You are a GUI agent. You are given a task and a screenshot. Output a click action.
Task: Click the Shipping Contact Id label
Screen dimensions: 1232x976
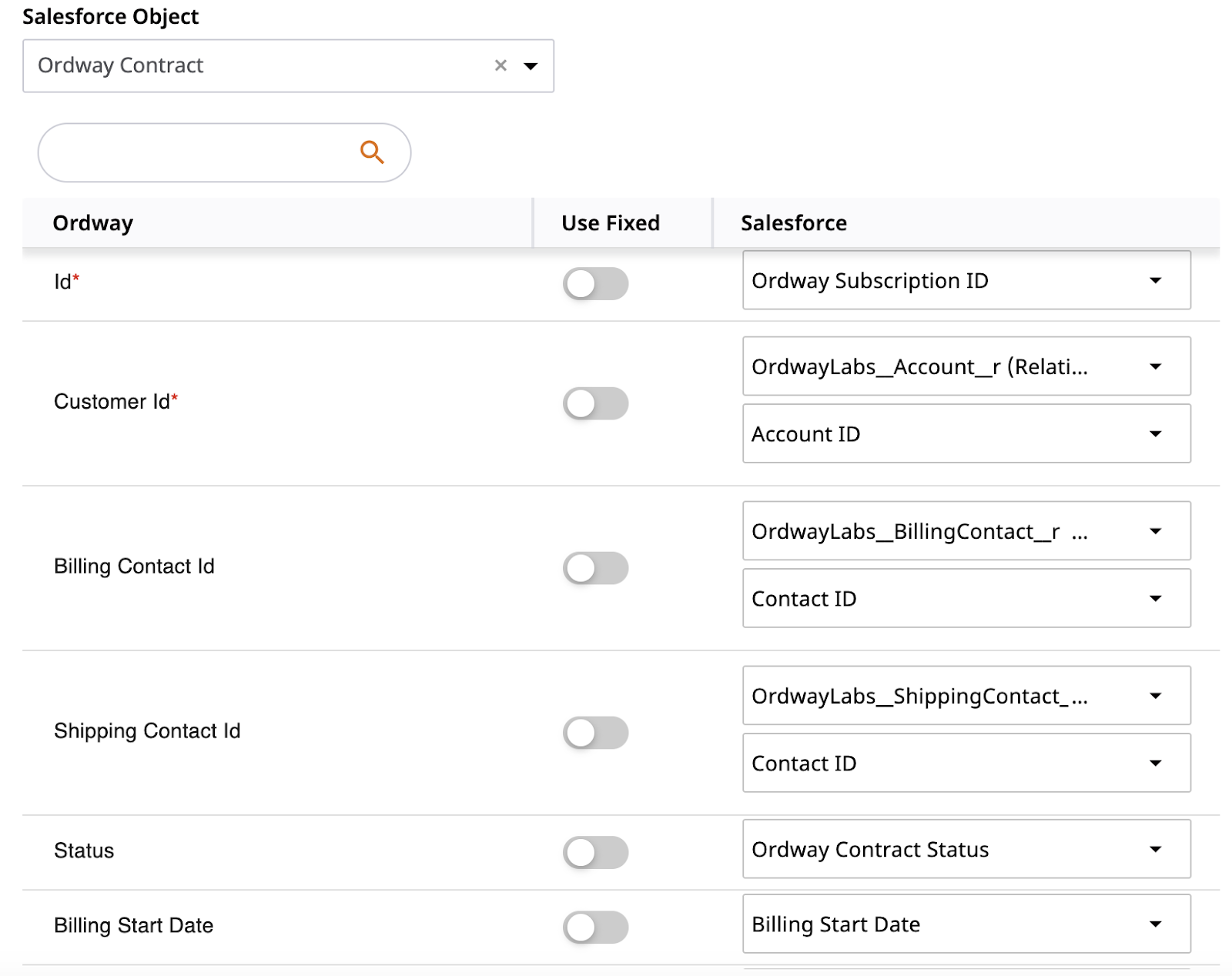pos(147,731)
